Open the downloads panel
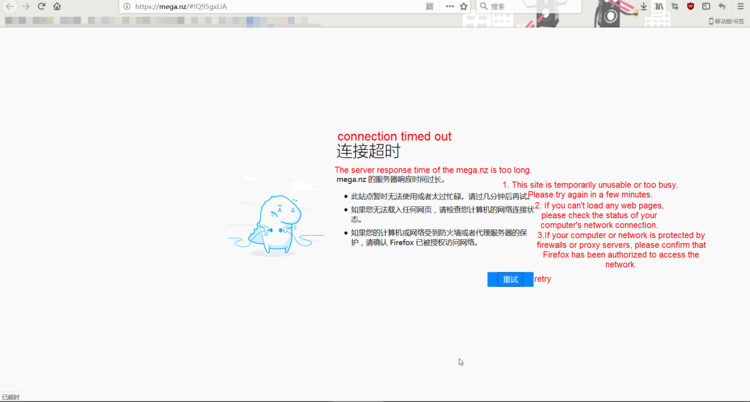 coord(644,6)
